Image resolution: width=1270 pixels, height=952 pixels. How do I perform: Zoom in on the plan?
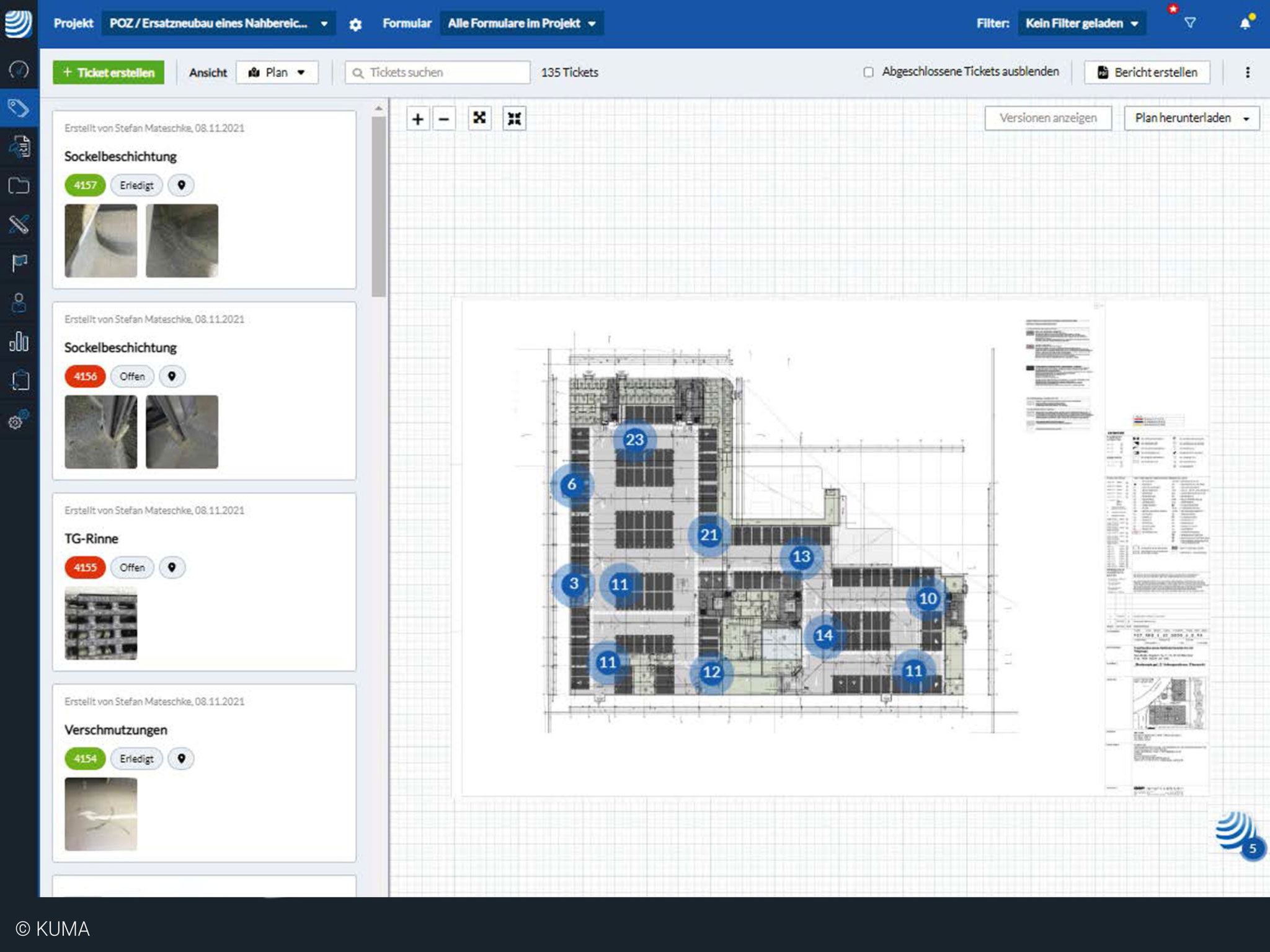pos(417,119)
